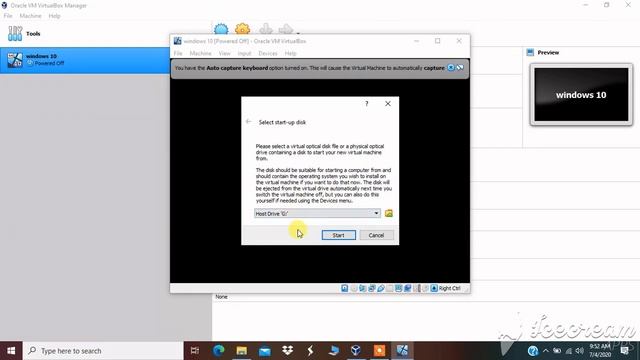Open the Windows Start menu
The height and width of the screenshot is (360, 640).
pos(11,351)
